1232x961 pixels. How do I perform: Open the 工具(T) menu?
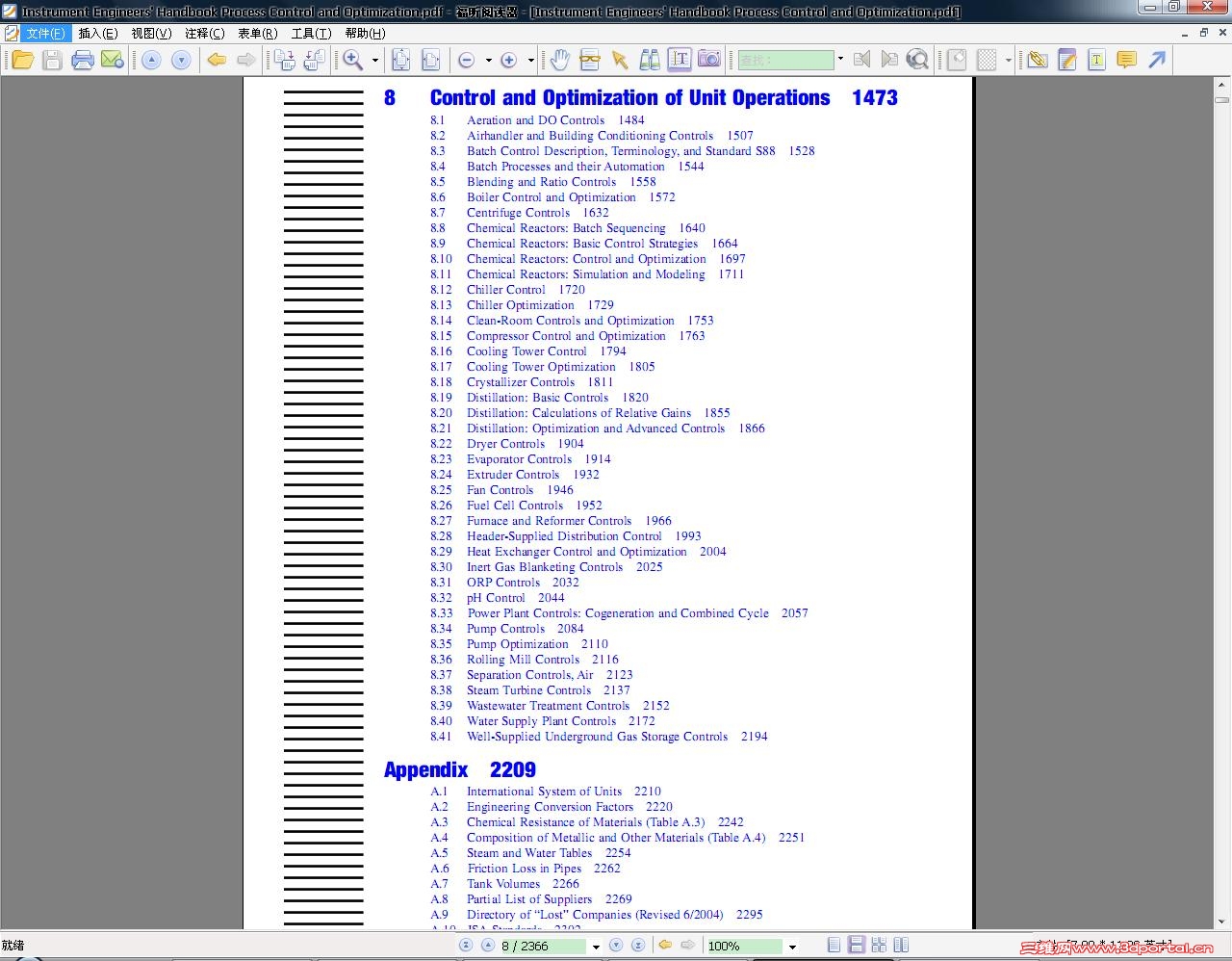(311, 33)
